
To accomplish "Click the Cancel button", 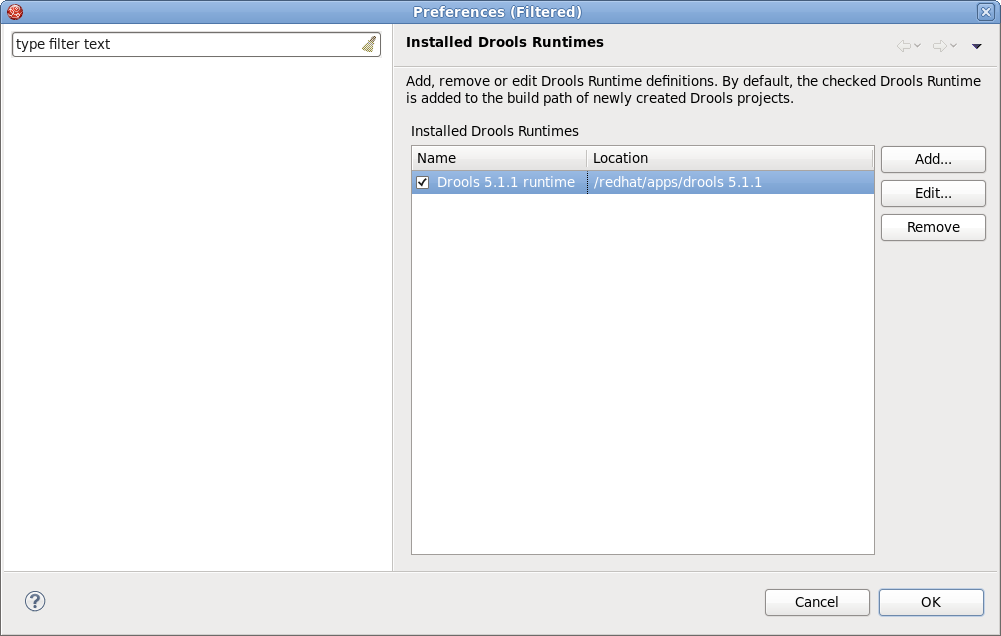I will tap(817, 602).
